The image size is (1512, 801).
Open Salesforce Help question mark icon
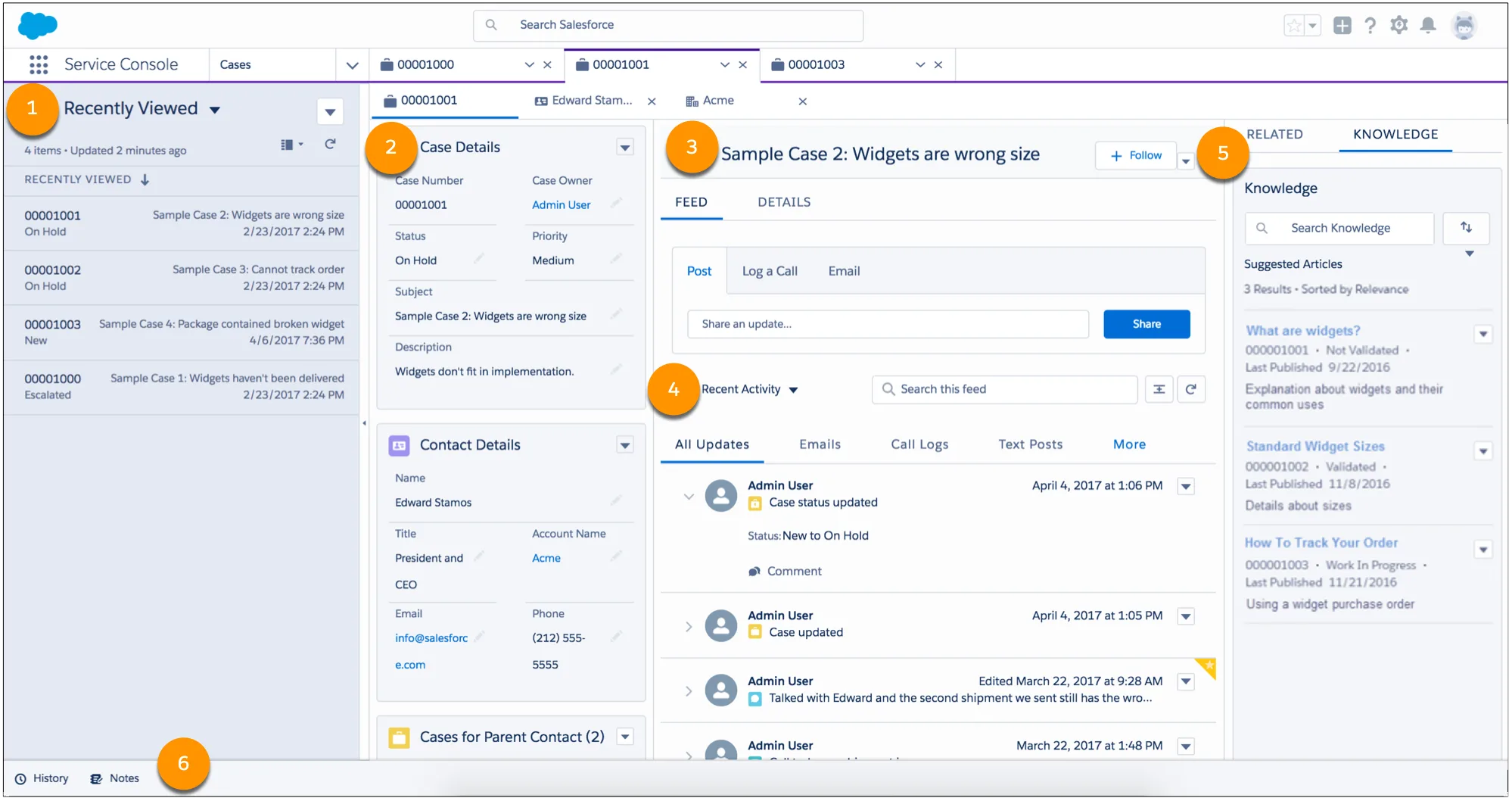pyautogui.click(x=1370, y=25)
